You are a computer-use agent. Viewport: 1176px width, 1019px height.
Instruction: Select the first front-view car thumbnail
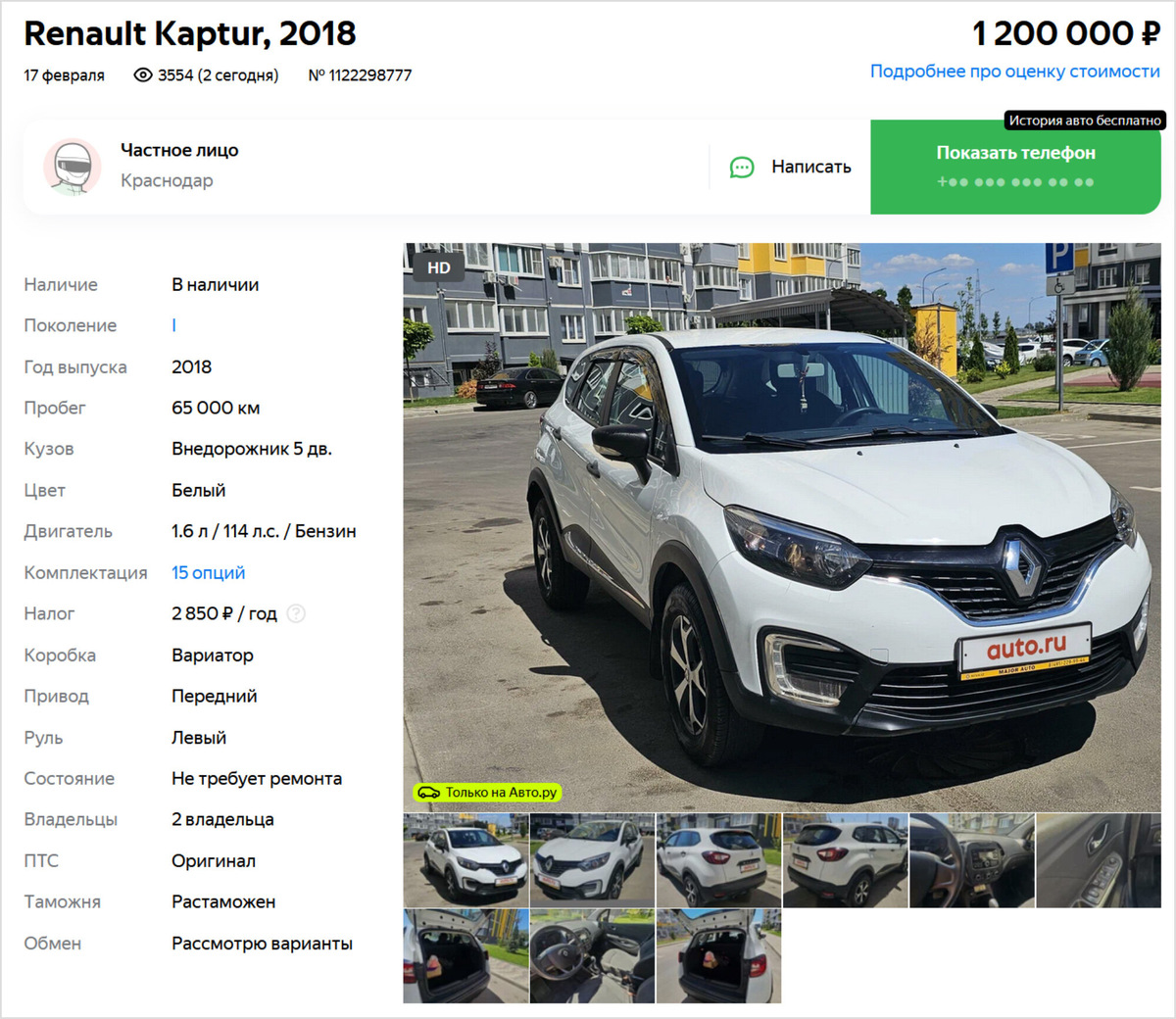(x=465, y=860)
